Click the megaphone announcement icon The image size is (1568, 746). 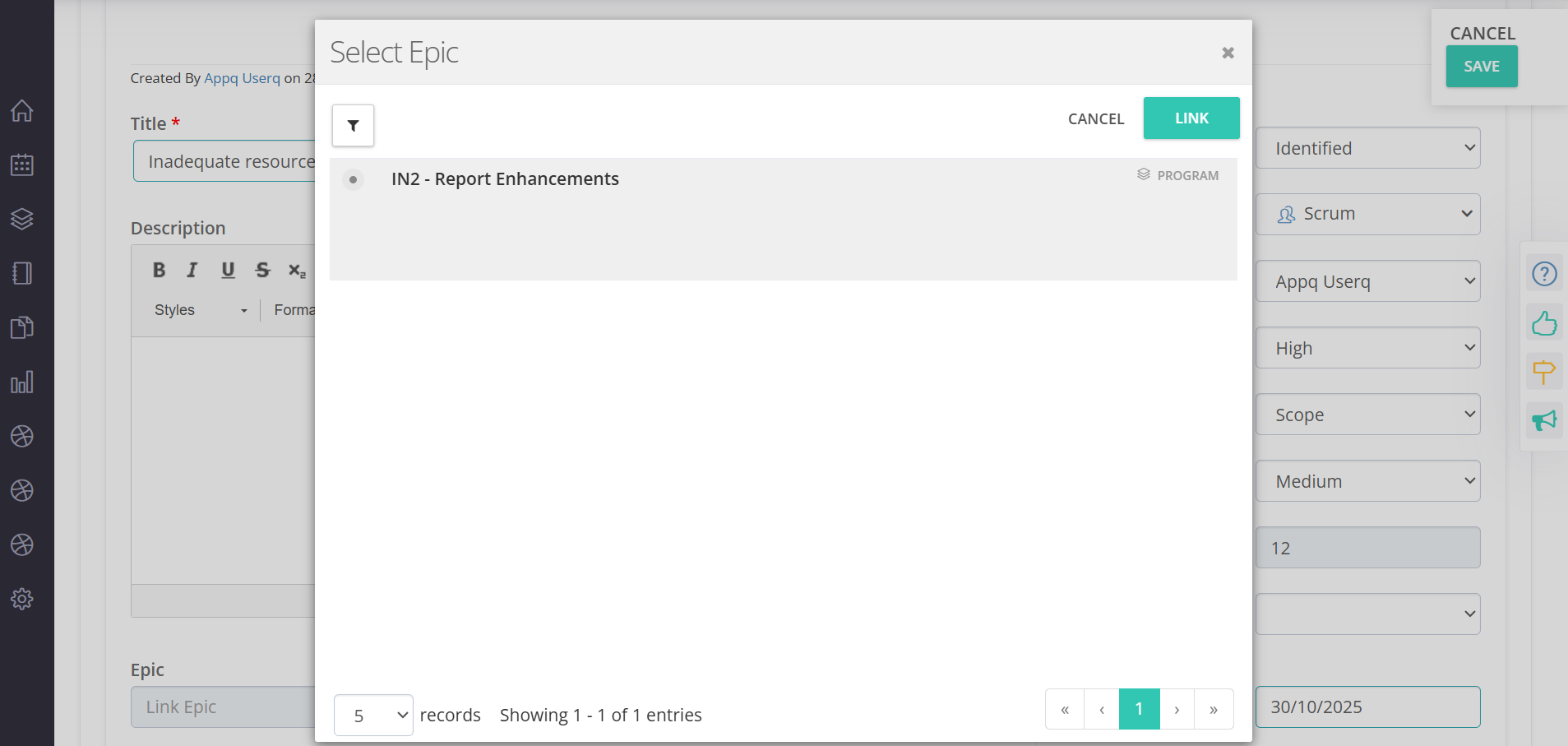coord(1544,421)
